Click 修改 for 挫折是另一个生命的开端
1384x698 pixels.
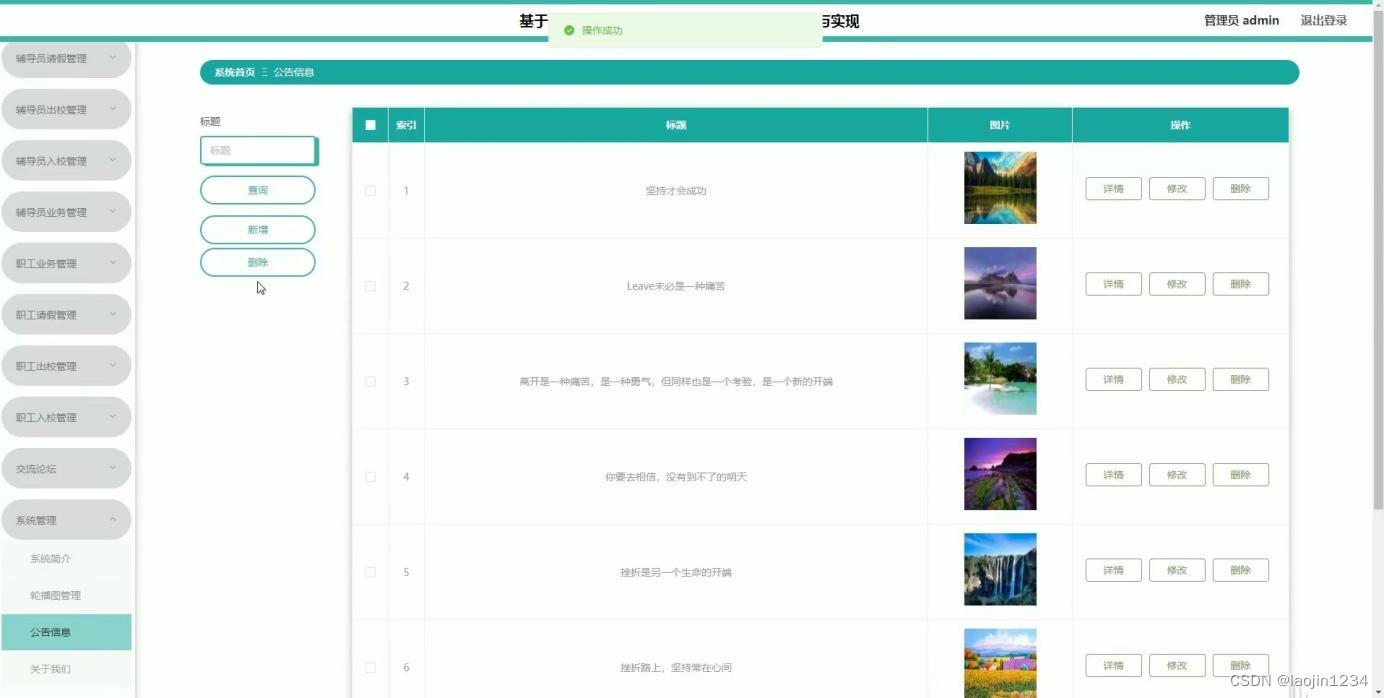[x=1177, y=570]
